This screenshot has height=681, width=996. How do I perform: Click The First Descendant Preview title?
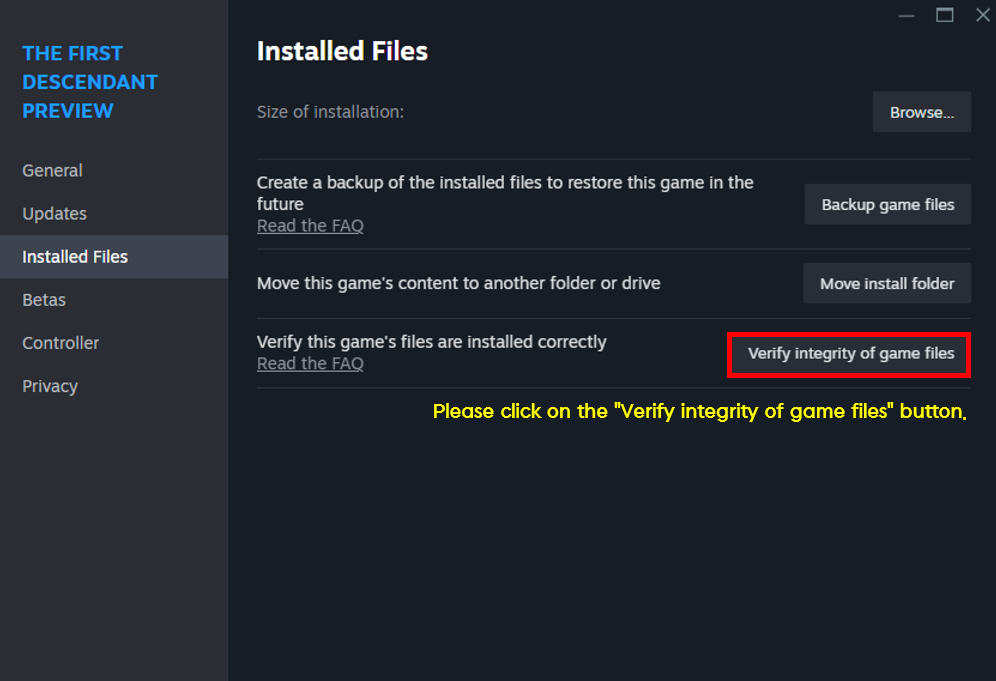click(90, 82)
